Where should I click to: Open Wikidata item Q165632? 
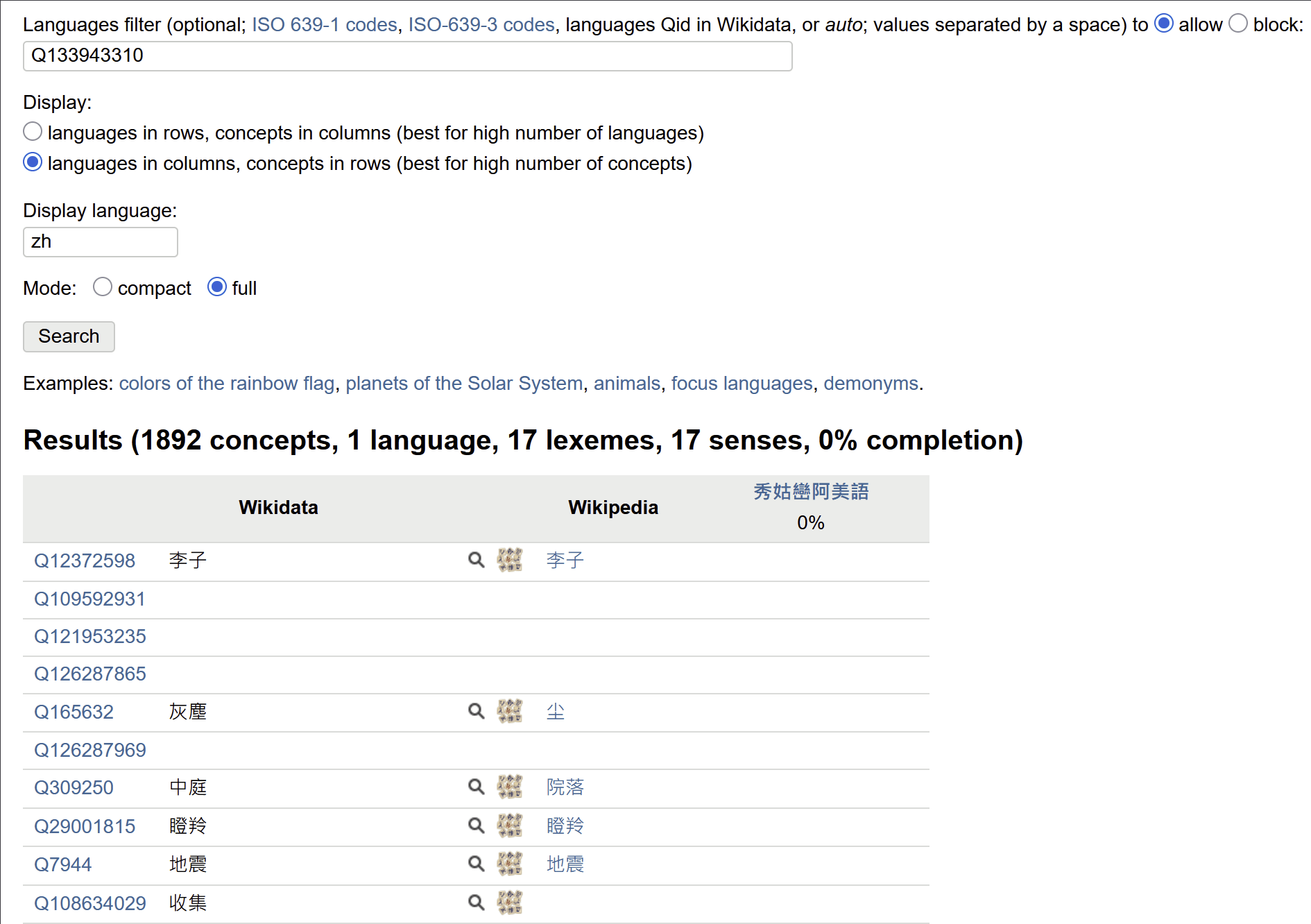74,712
